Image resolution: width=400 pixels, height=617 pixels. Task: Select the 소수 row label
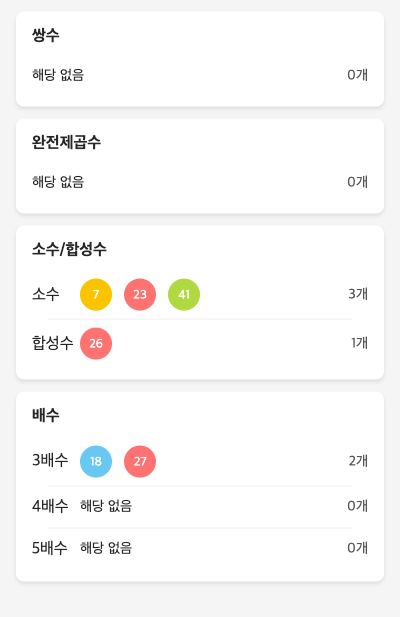[46, 294]
